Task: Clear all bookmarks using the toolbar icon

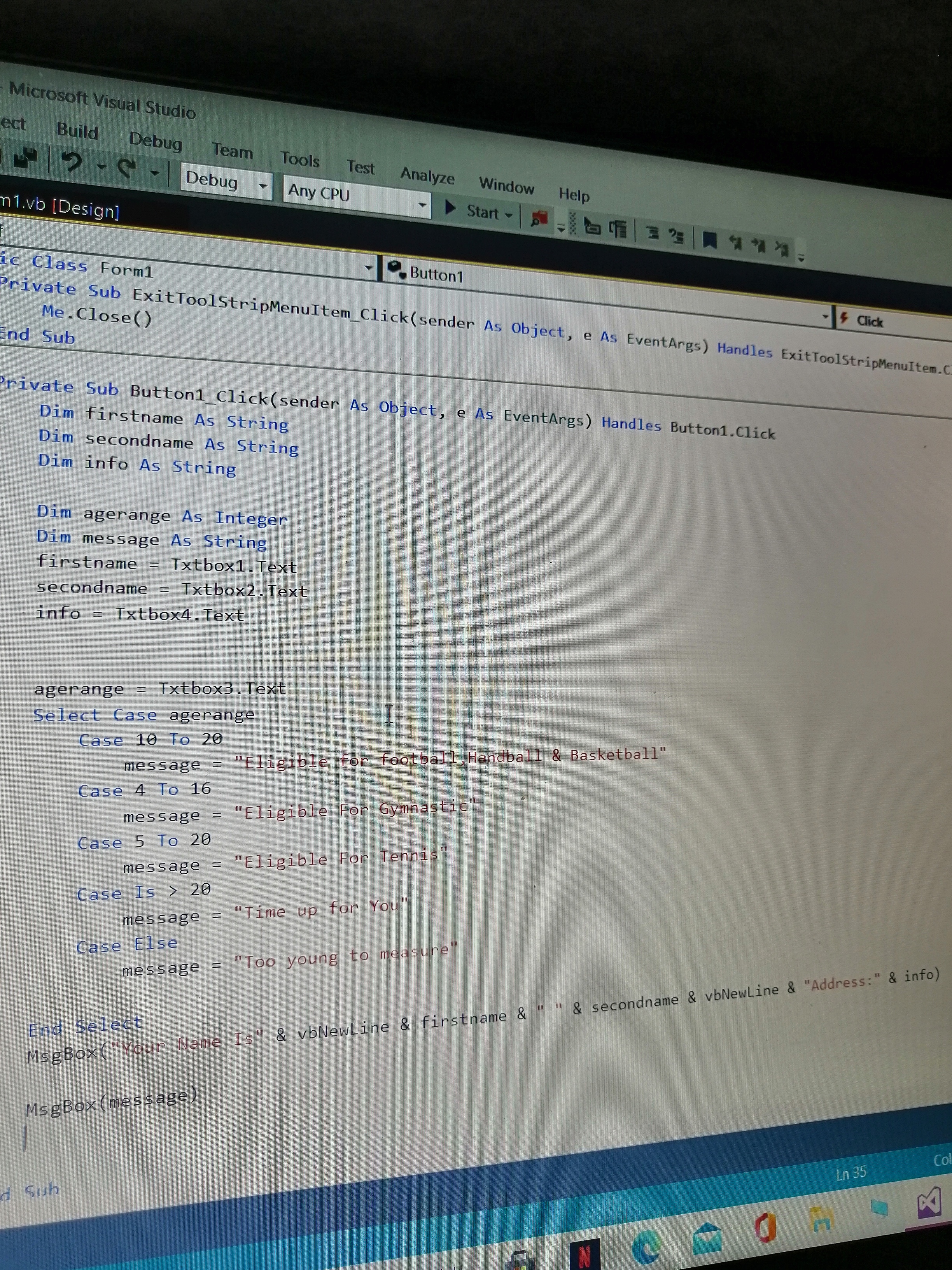Action: (782, 249)
